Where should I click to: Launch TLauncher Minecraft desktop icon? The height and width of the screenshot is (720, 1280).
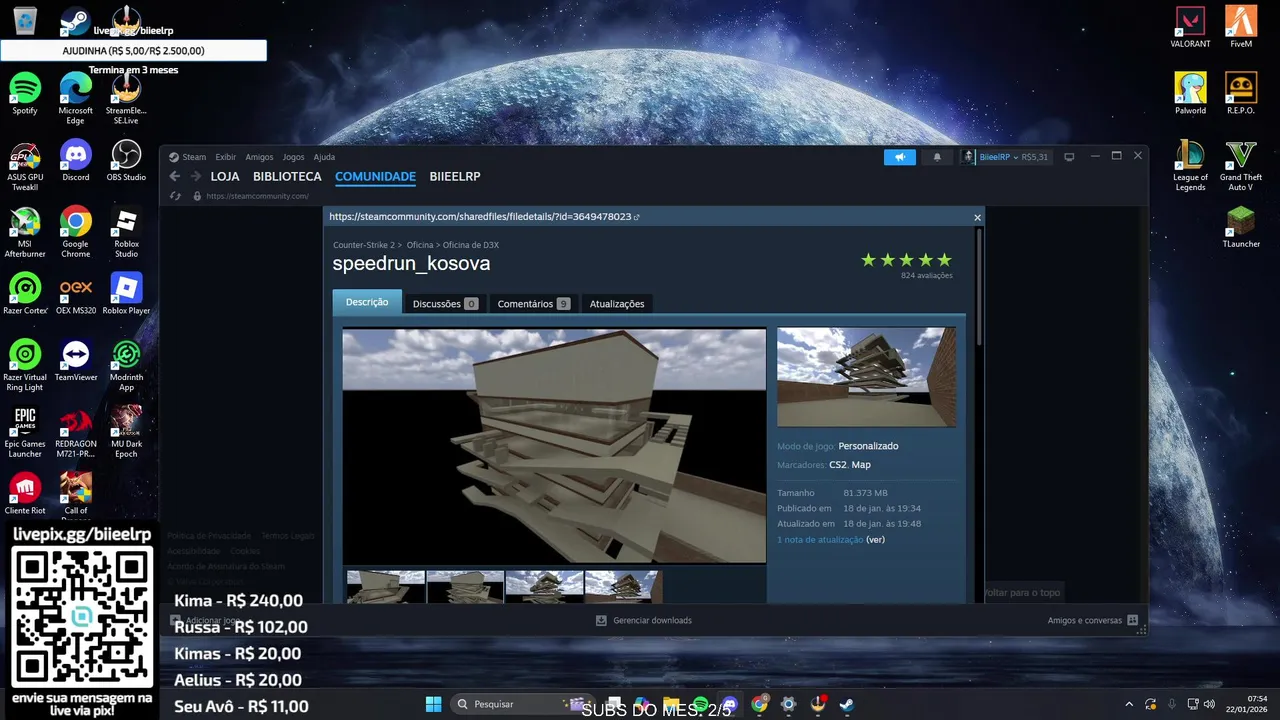click(x=1241, y=227)
